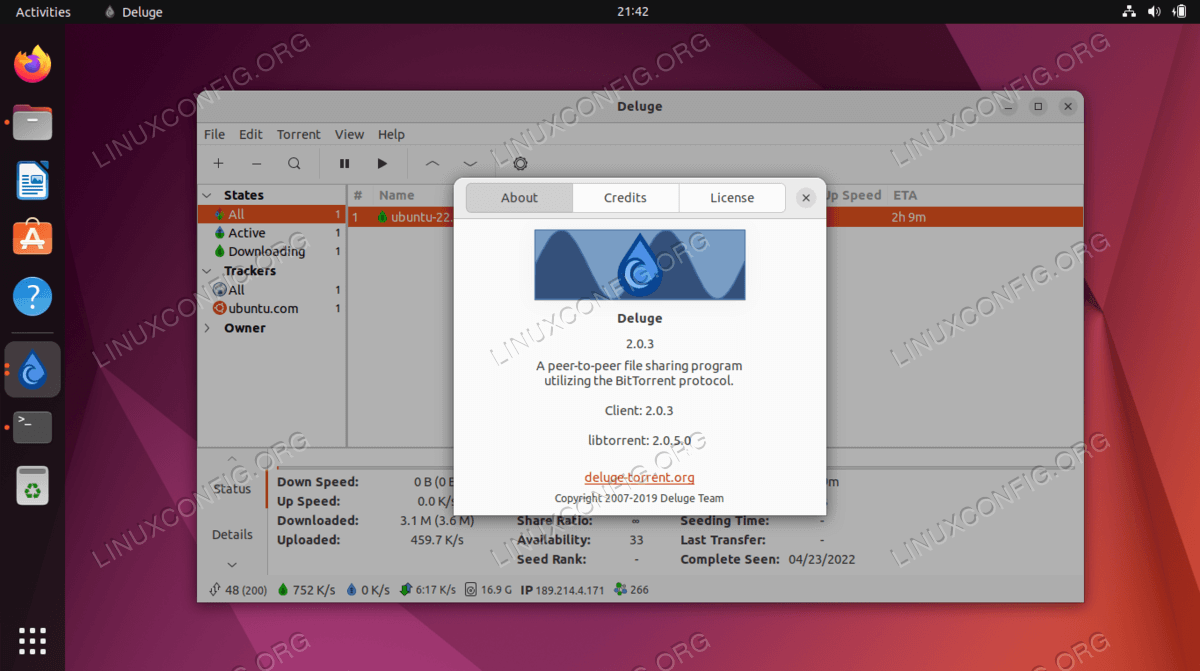Click the 'libtorrent: 2.0.5.0' text
This screenshot has width=1200, height=671.
click(x=640, y=440)
